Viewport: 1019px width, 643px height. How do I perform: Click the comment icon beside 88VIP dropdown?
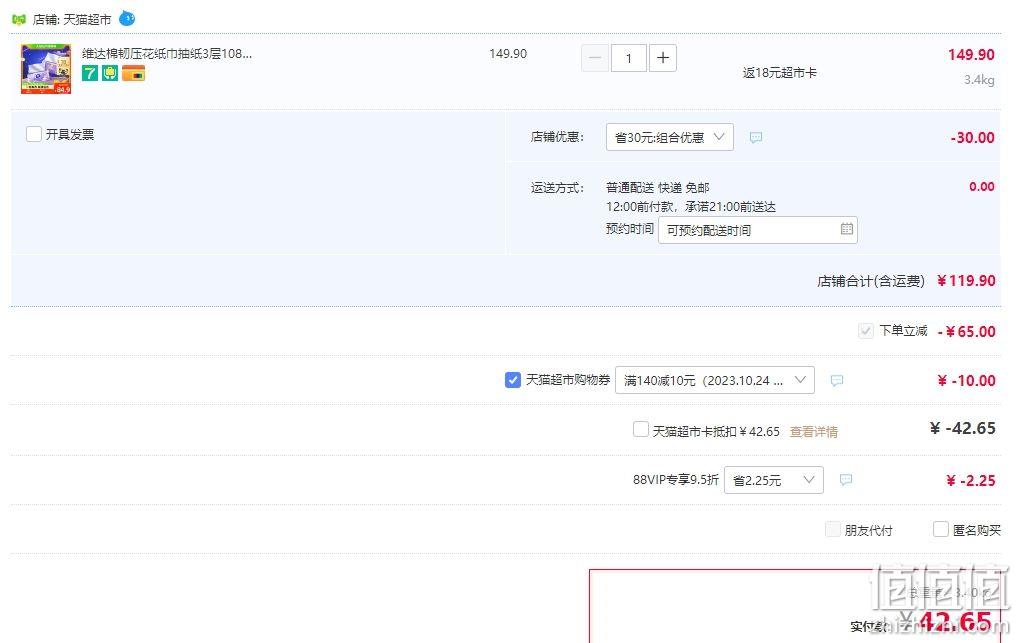845,480
